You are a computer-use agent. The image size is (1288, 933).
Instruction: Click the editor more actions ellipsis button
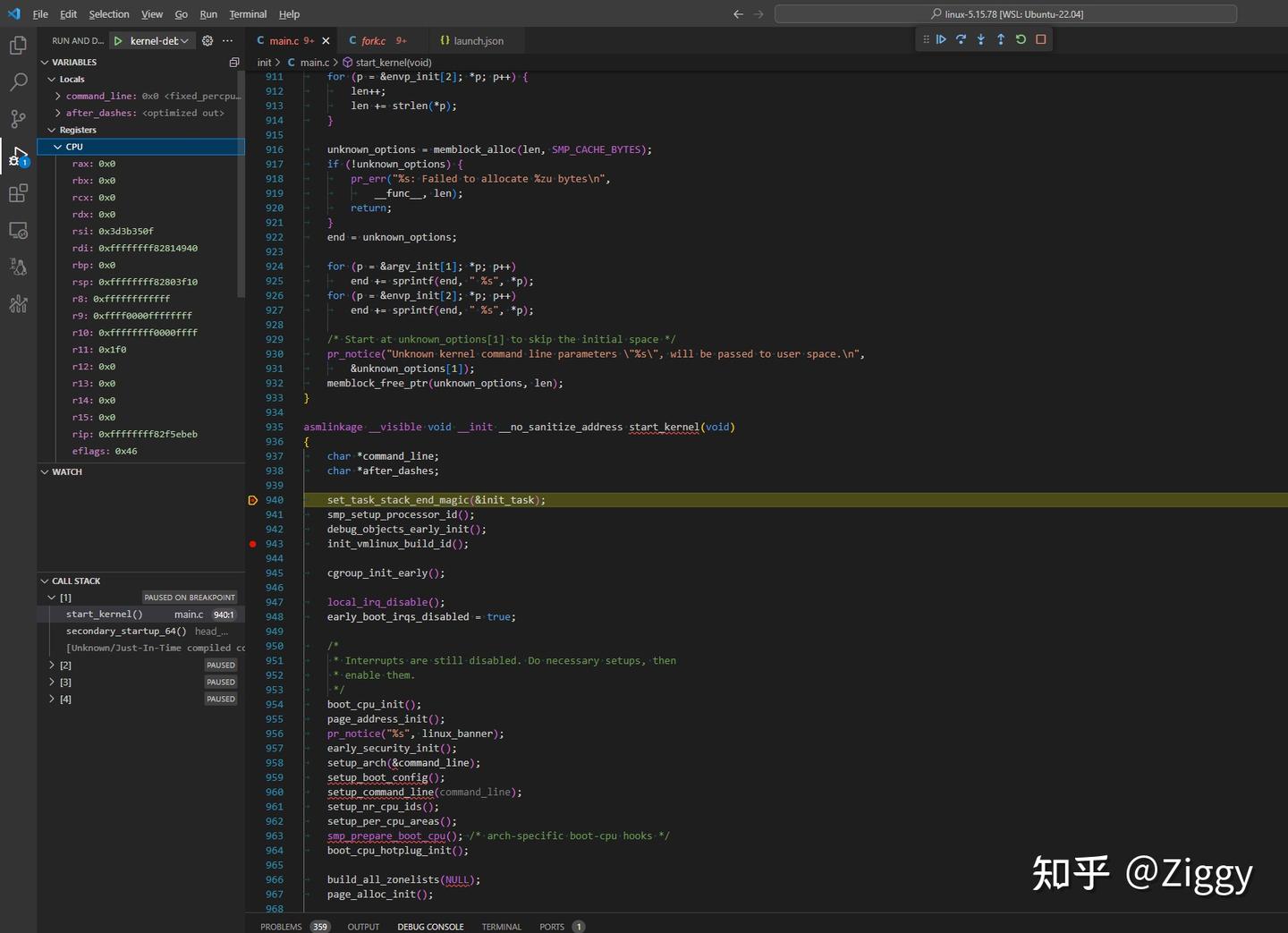coord(226,40)
